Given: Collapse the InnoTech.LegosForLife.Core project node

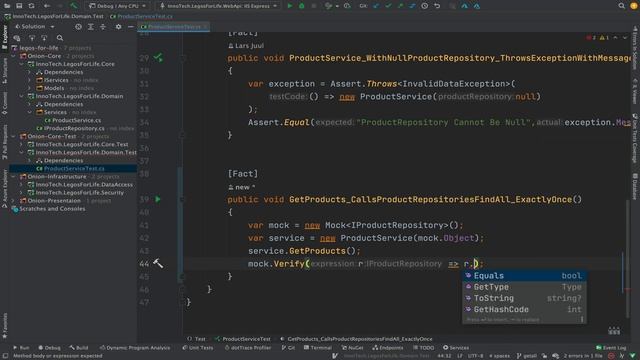Looking at the screenshot, I should [x=22, y=64].
